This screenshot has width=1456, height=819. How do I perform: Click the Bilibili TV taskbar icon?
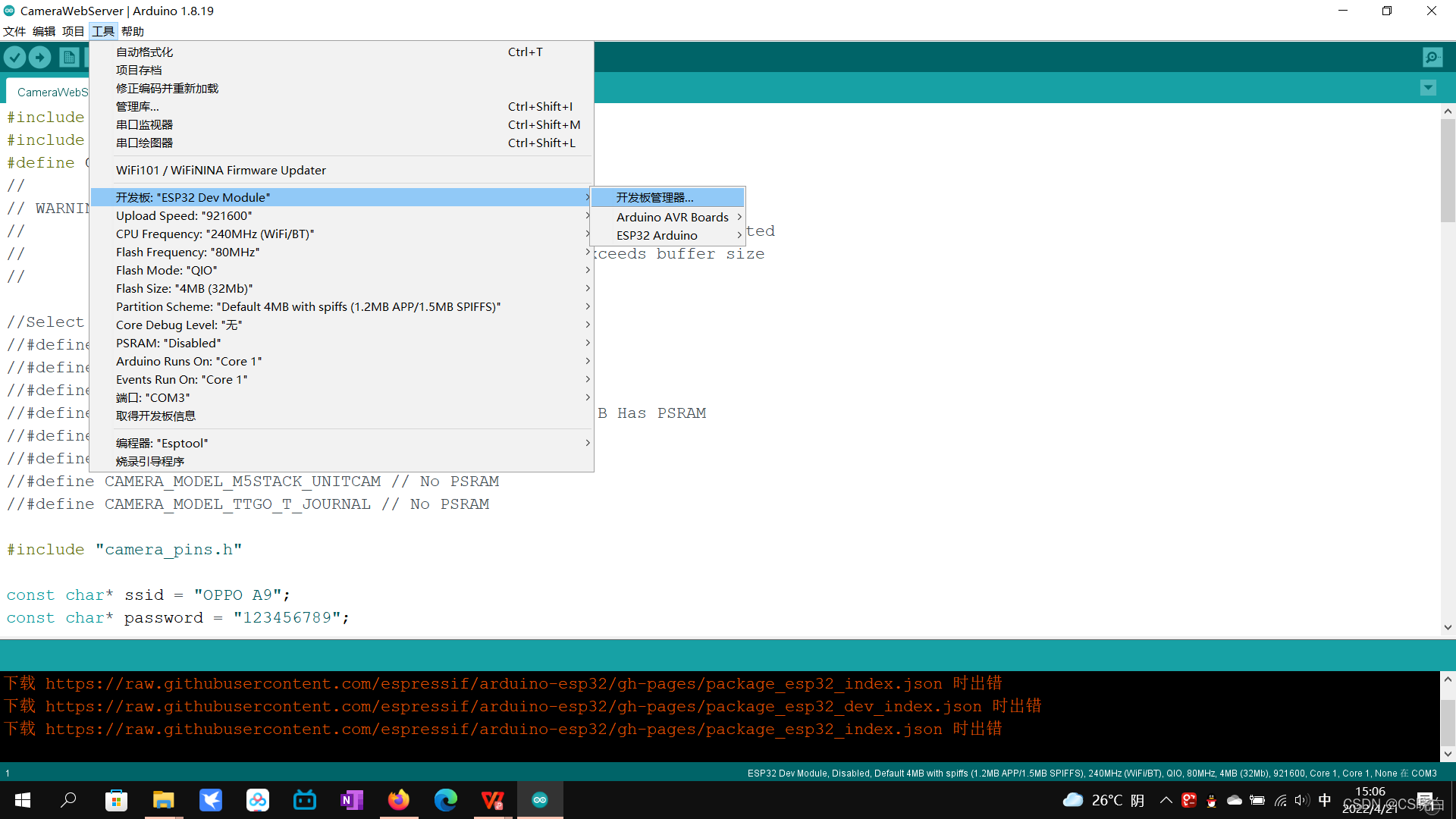point(305,800)
